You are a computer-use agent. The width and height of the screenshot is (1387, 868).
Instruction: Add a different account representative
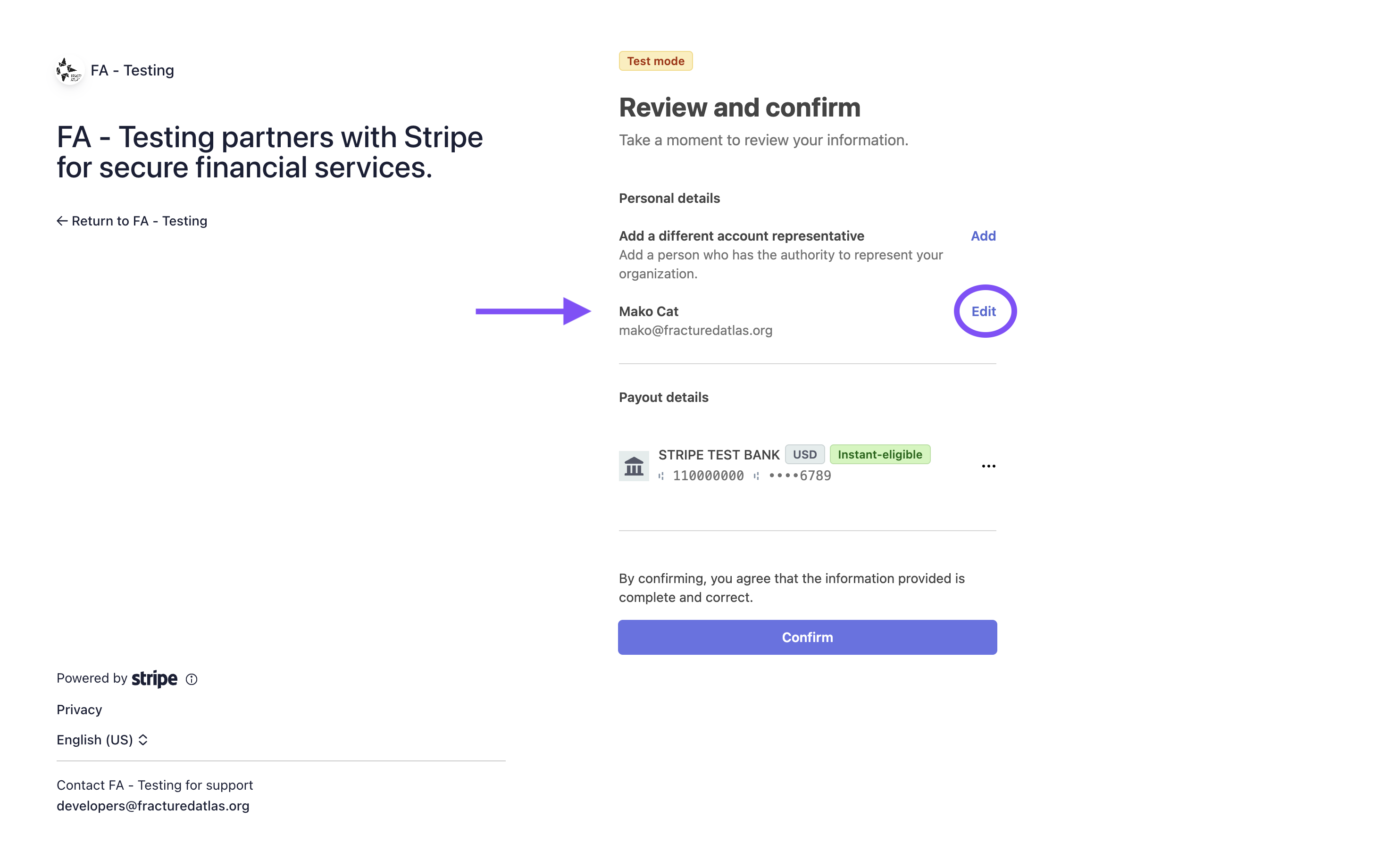point(983,236)
